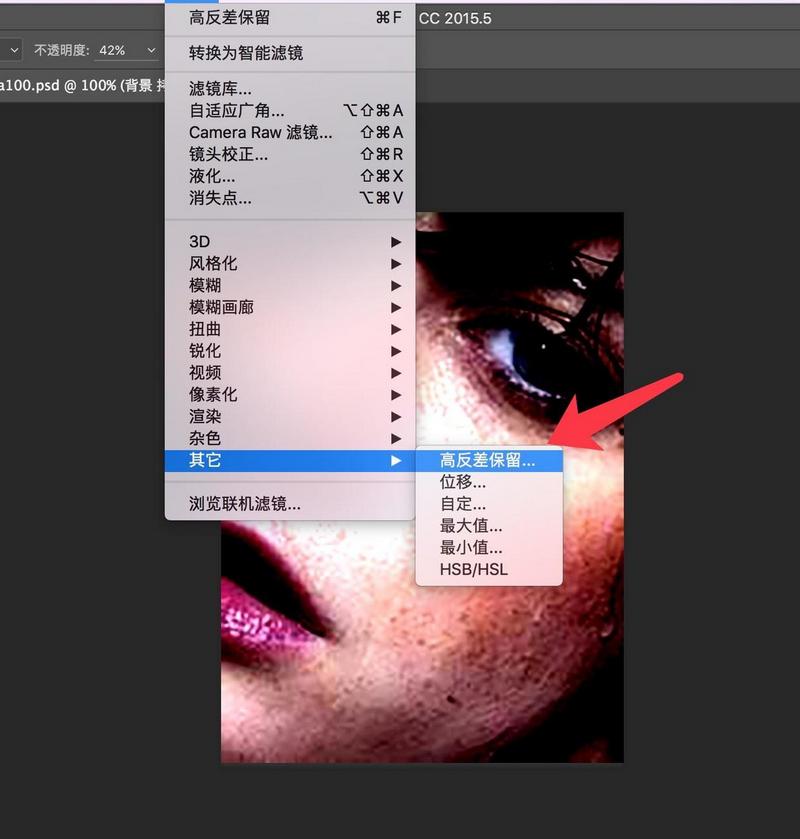Screen dimensions: 800x839
Task: Select 镜头校正 (Lens Correction)
Action: click(x=211, y=154)
